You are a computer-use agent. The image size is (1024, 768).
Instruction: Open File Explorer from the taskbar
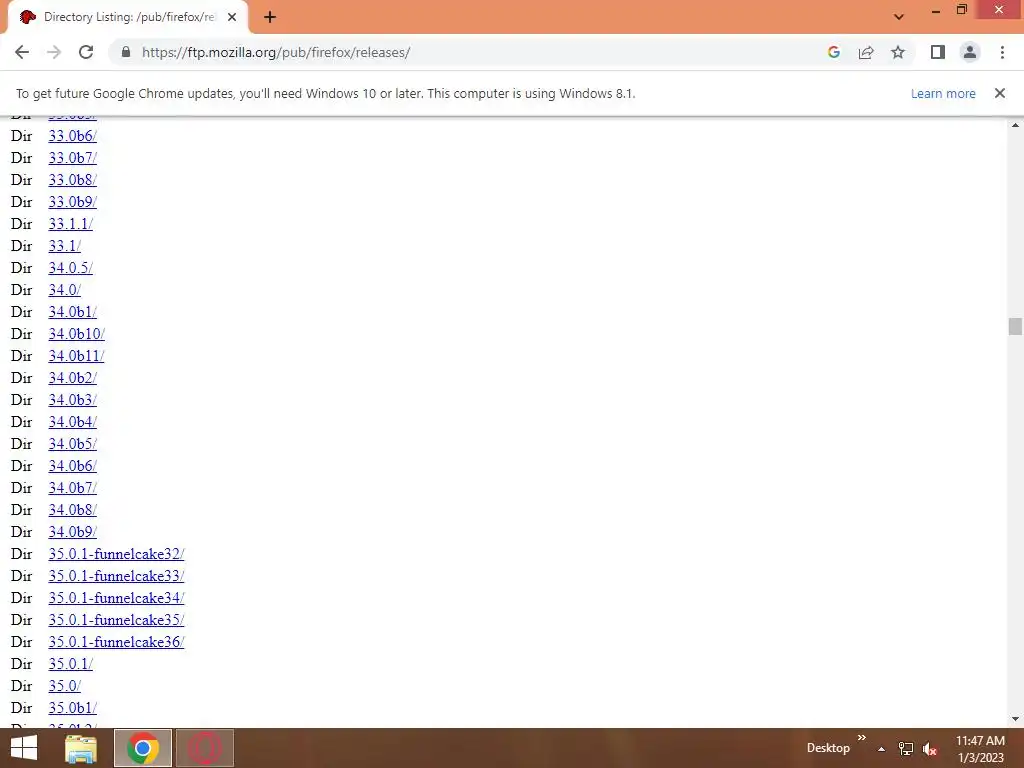pyautogui.click(x=81, y=748)
